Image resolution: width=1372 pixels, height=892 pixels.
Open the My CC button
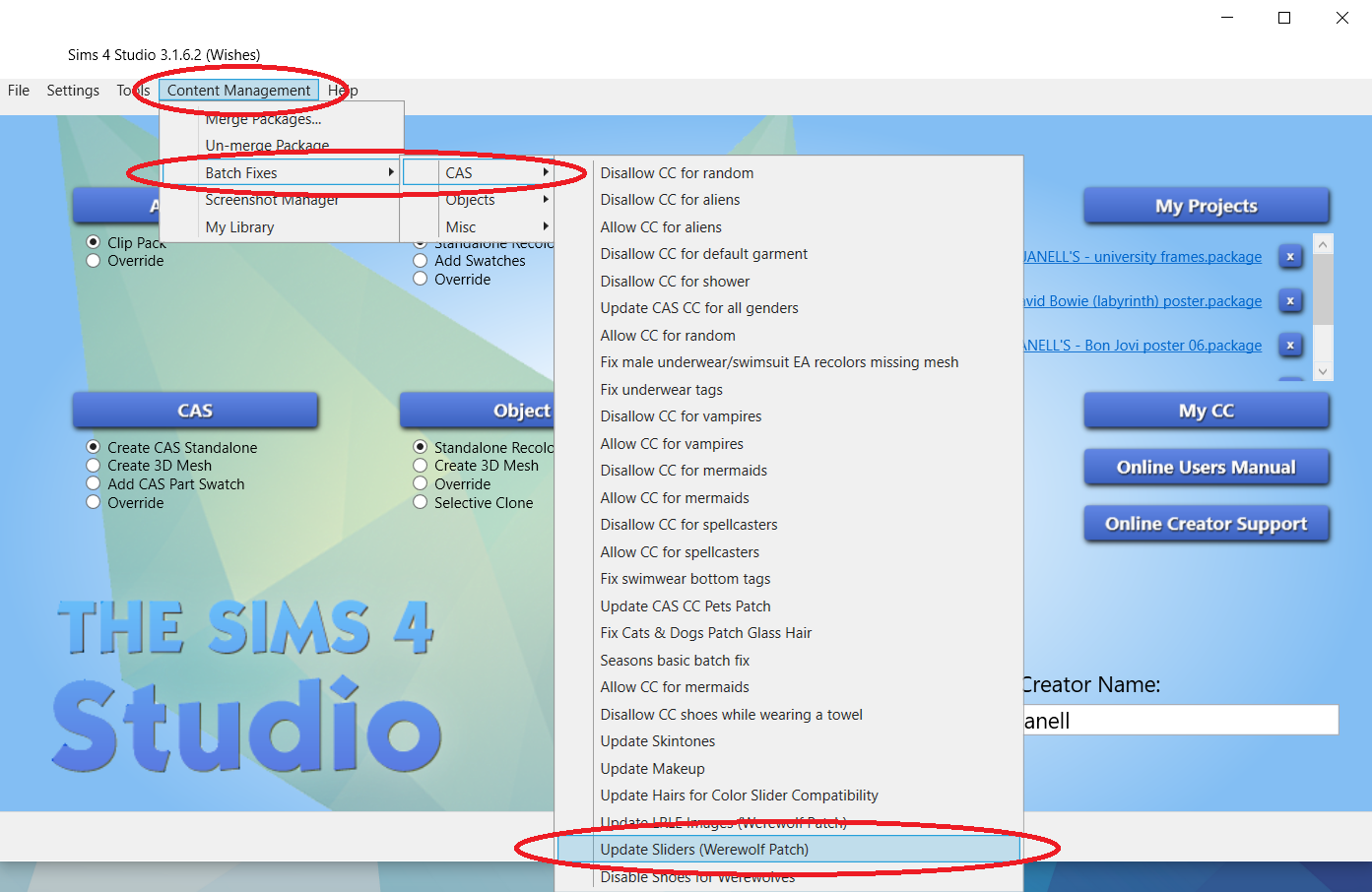[1207, 411]
